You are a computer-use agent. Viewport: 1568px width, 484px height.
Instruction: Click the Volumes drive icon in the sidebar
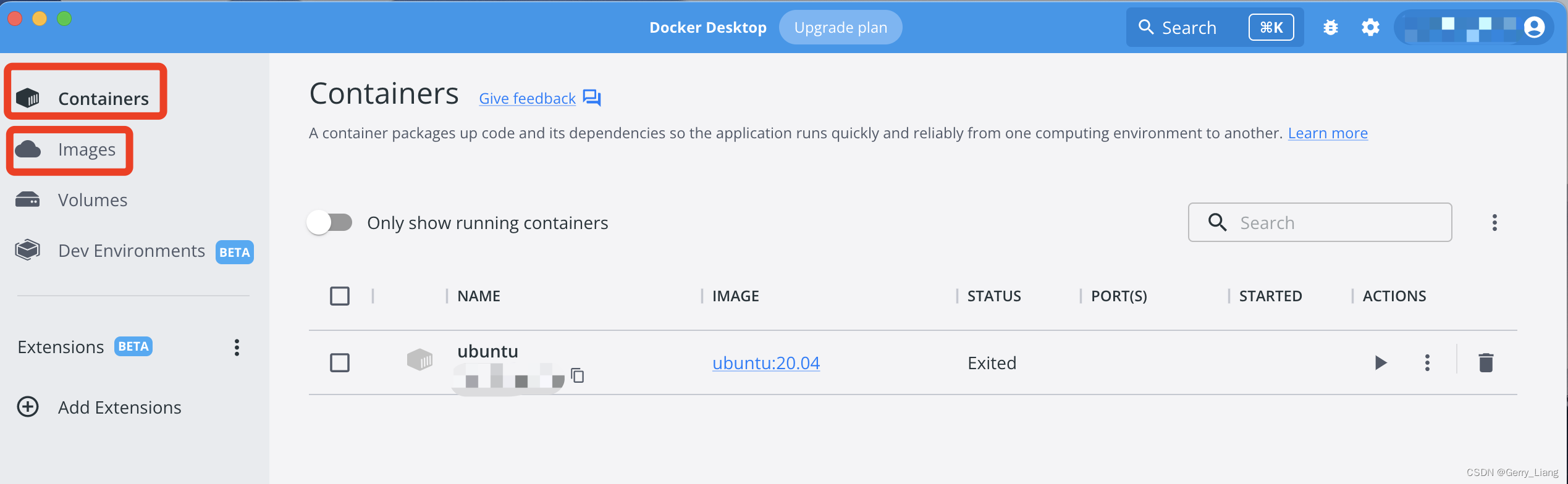coord(28,199)
